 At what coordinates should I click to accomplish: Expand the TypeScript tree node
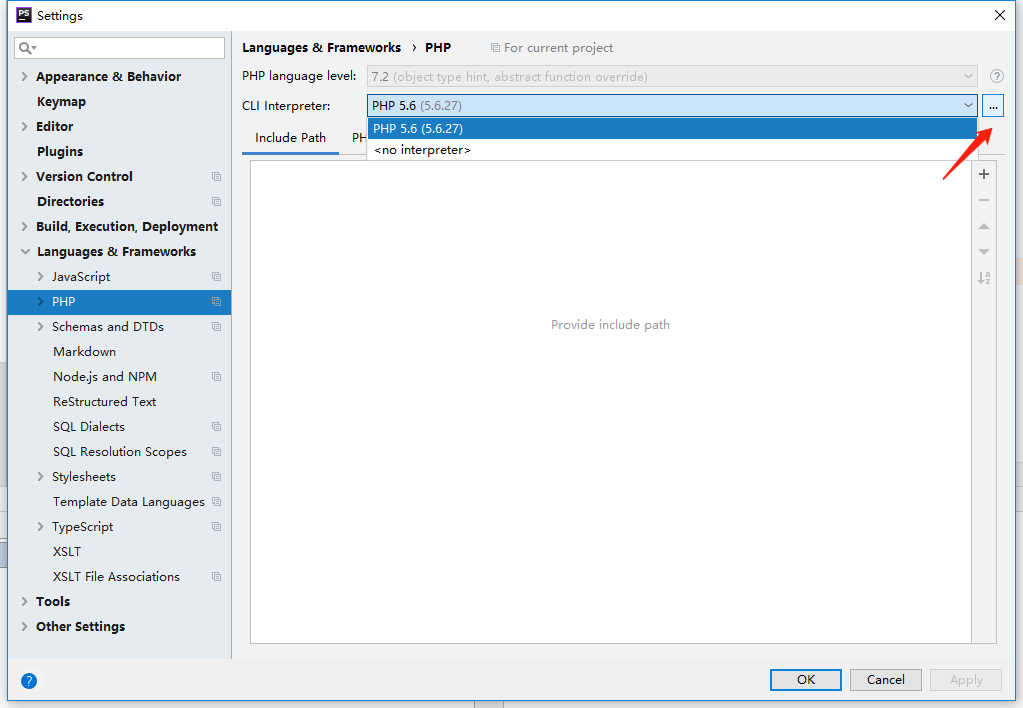tap(40, 527)
